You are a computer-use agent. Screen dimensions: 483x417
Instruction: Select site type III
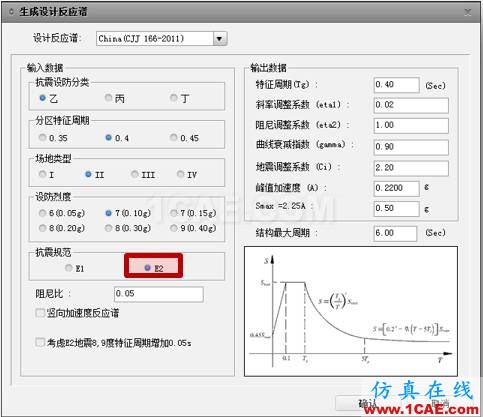point(134,174)
